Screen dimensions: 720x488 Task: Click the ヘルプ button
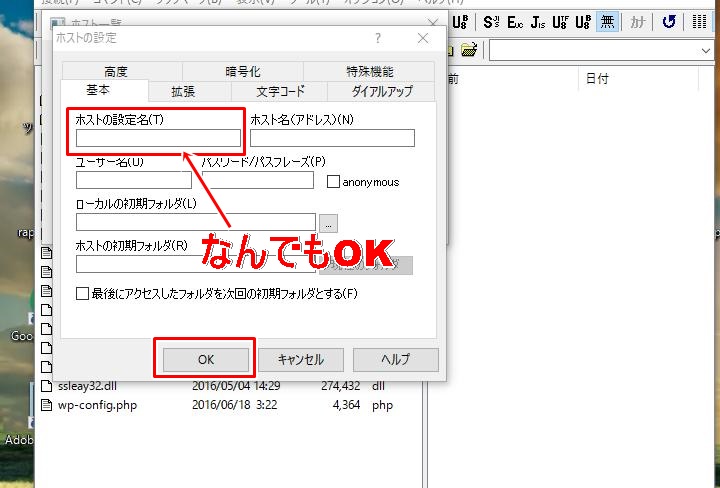click(x=395, y=359)
